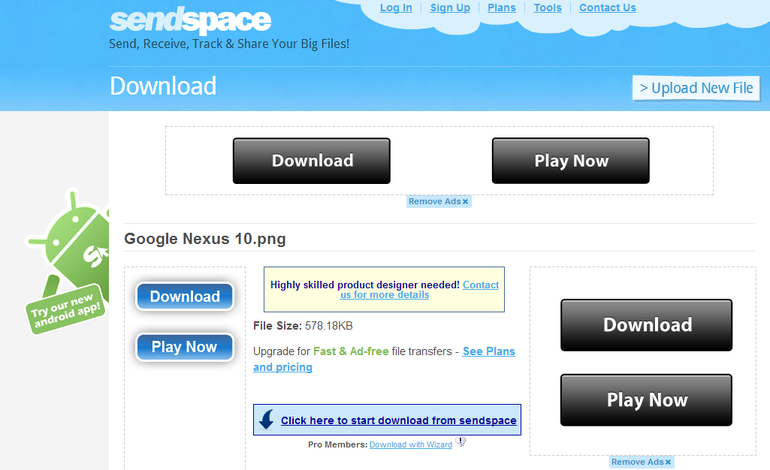The height and width of the screenshot is (470, 770).
Task: Open the Plans menu item
Action: [501, 8]
